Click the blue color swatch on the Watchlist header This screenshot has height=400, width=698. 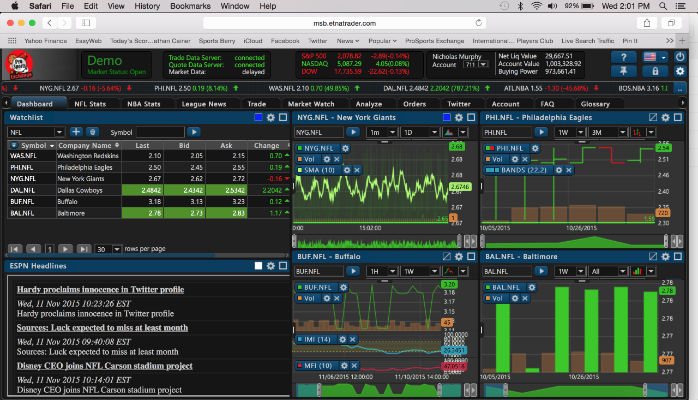tap(258, 117)
